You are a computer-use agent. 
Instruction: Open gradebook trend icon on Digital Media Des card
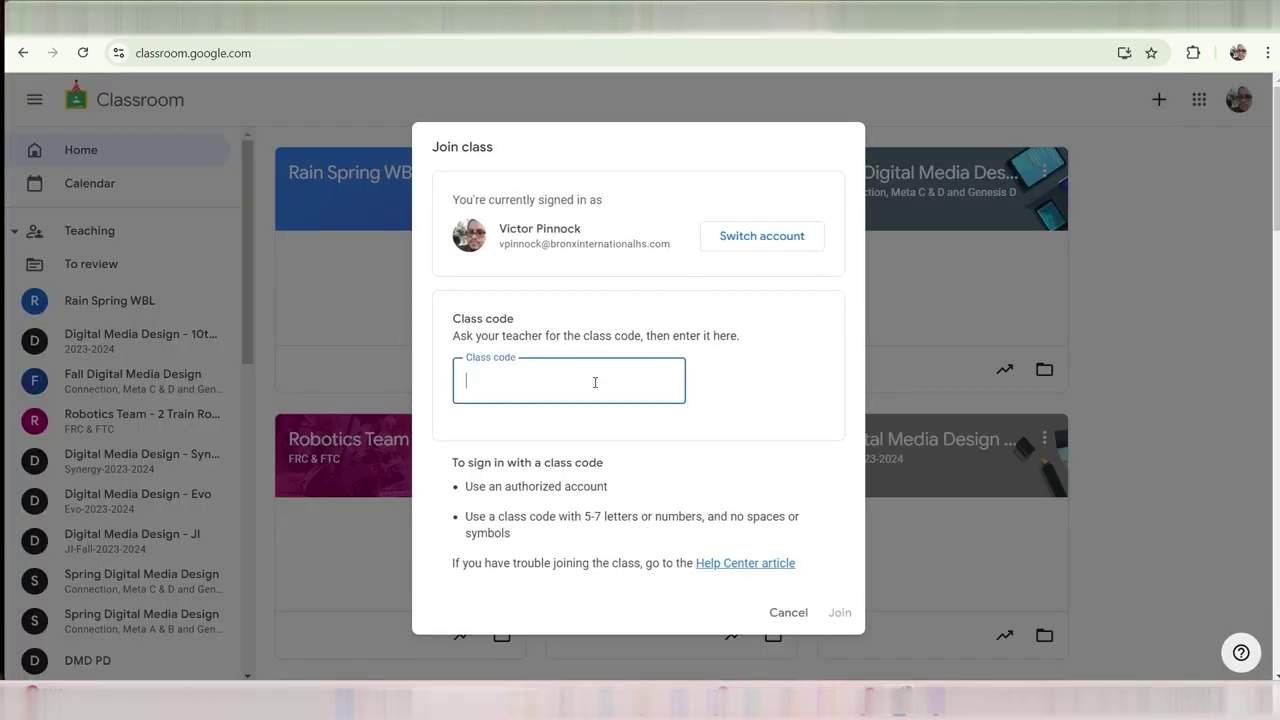point(1005,369)
